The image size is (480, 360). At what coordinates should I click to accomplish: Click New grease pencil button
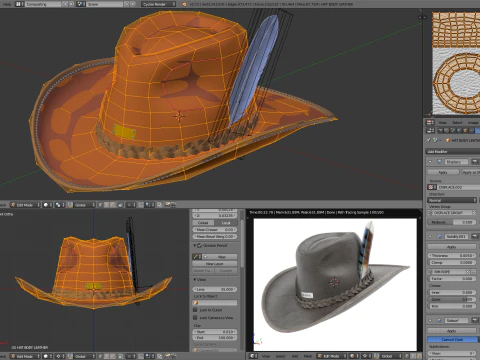coord(222,257)
